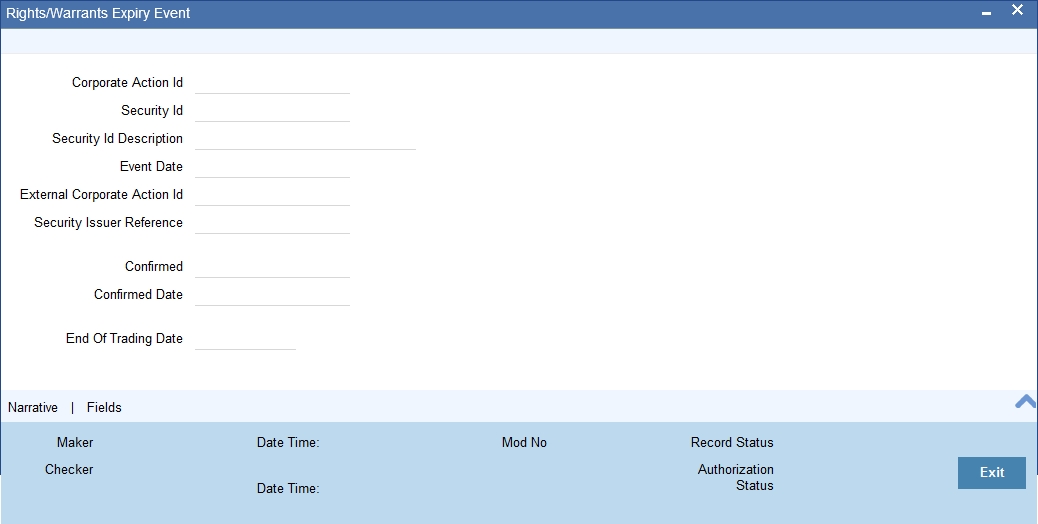Focus the Security Issuer Reference field
This screenshot has height=524, width=1038.
272,222
